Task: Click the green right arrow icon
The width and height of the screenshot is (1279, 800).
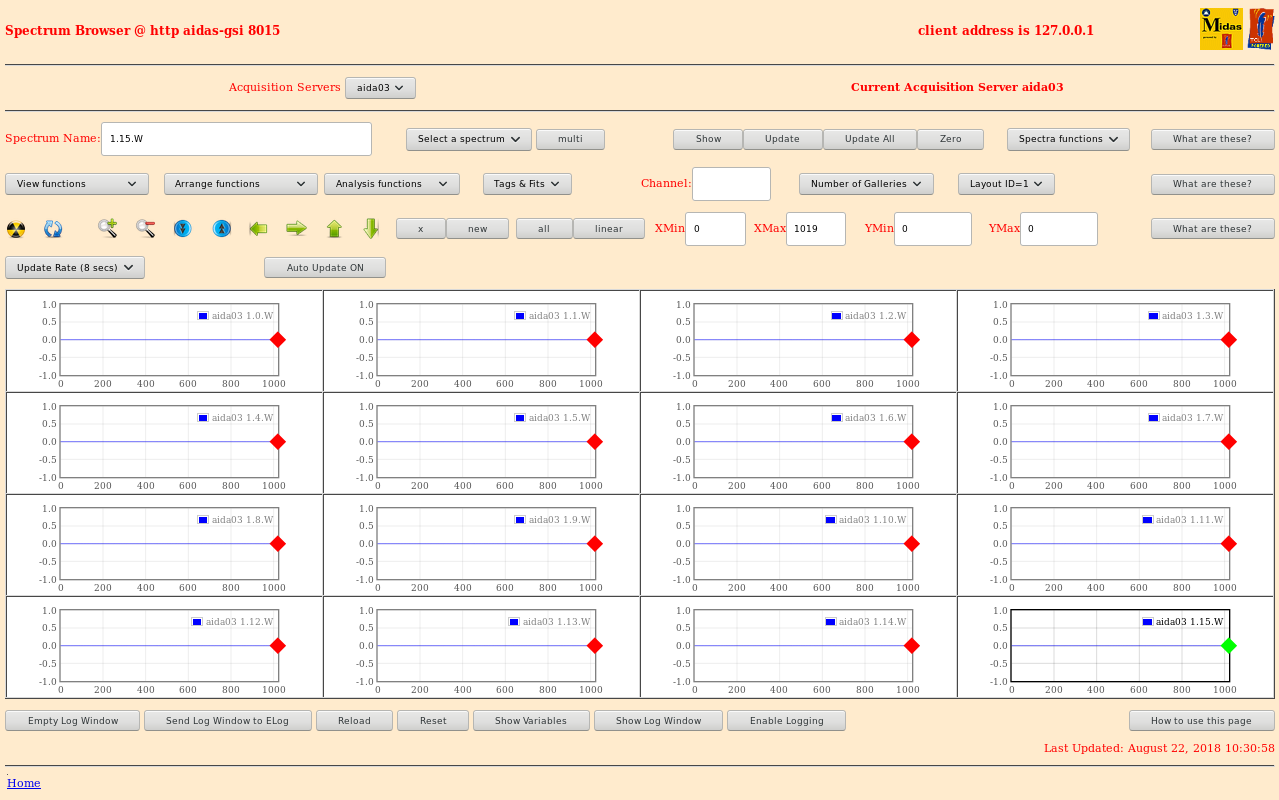Action: click(296, 229)
